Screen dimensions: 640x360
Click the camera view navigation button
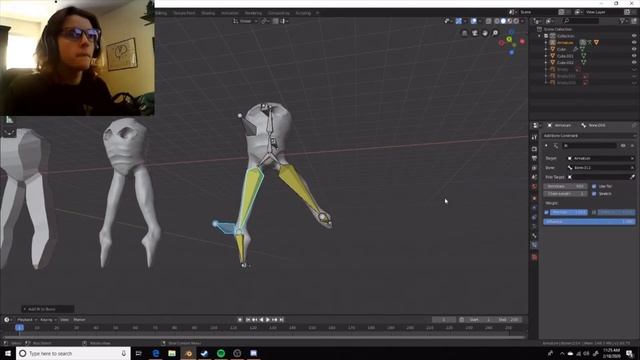[x=475, y=33]
